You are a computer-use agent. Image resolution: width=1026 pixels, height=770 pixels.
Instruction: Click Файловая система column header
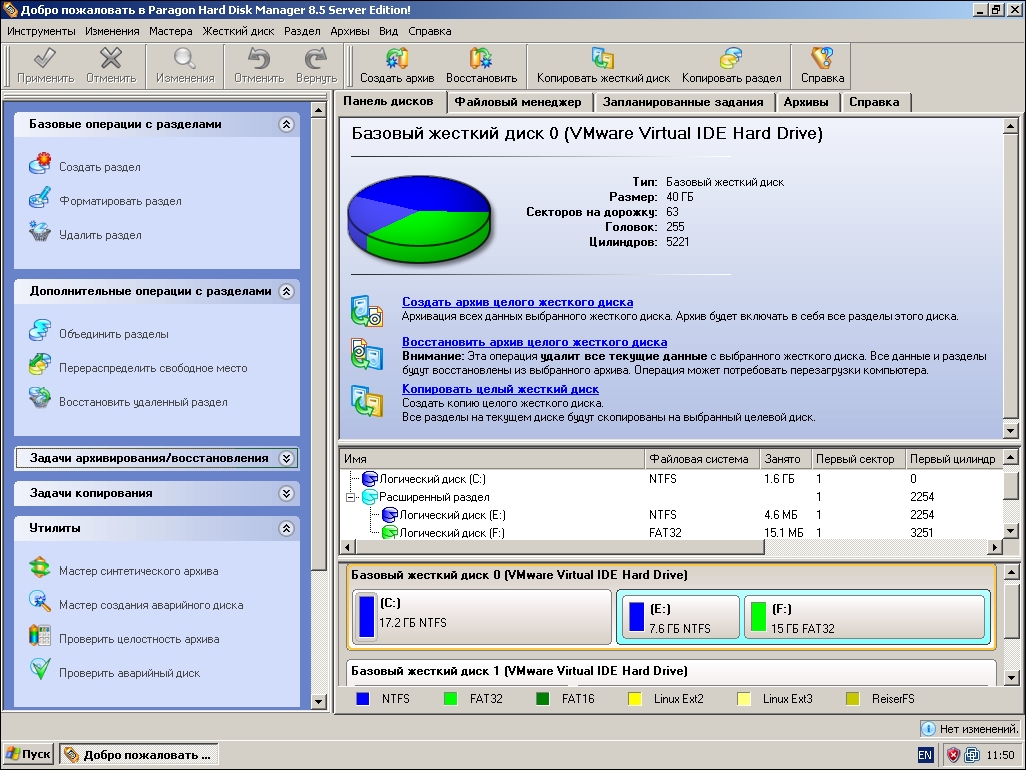click(x=701, y=459)
